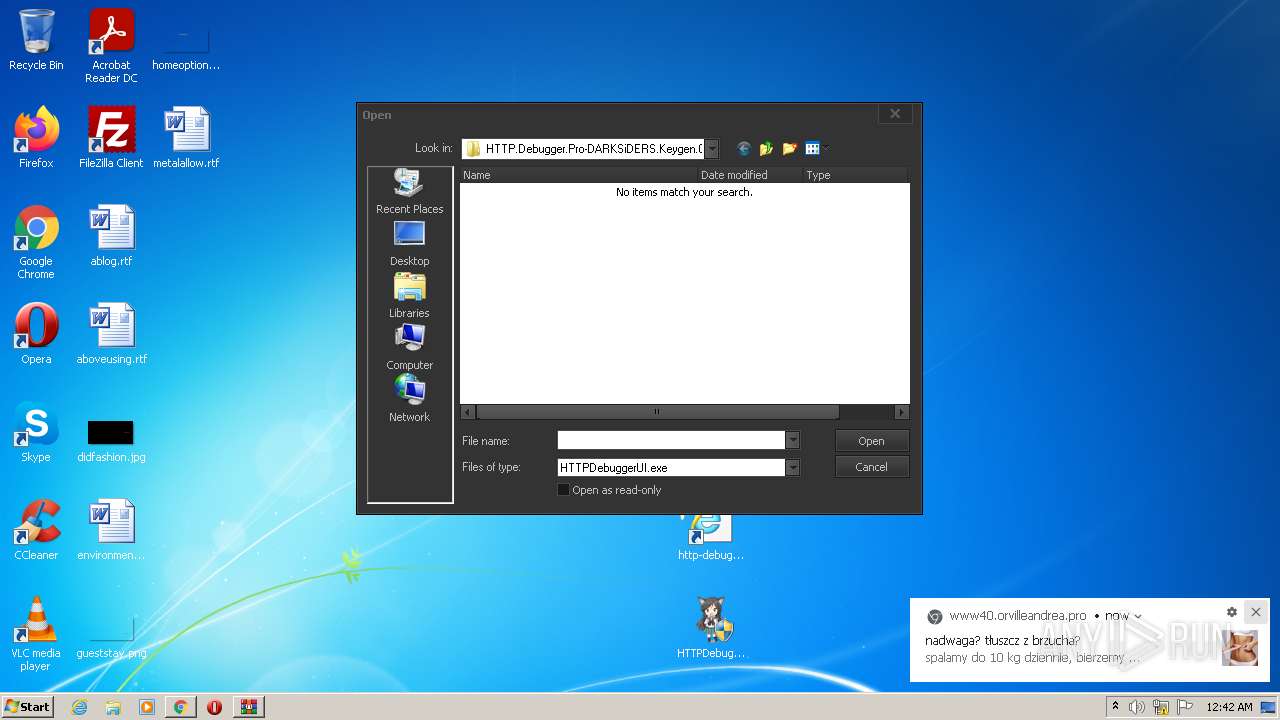This screenshot has width=1280, height=720.
Task: Select Desktop in the places sidebar
Action: (409, 243)
